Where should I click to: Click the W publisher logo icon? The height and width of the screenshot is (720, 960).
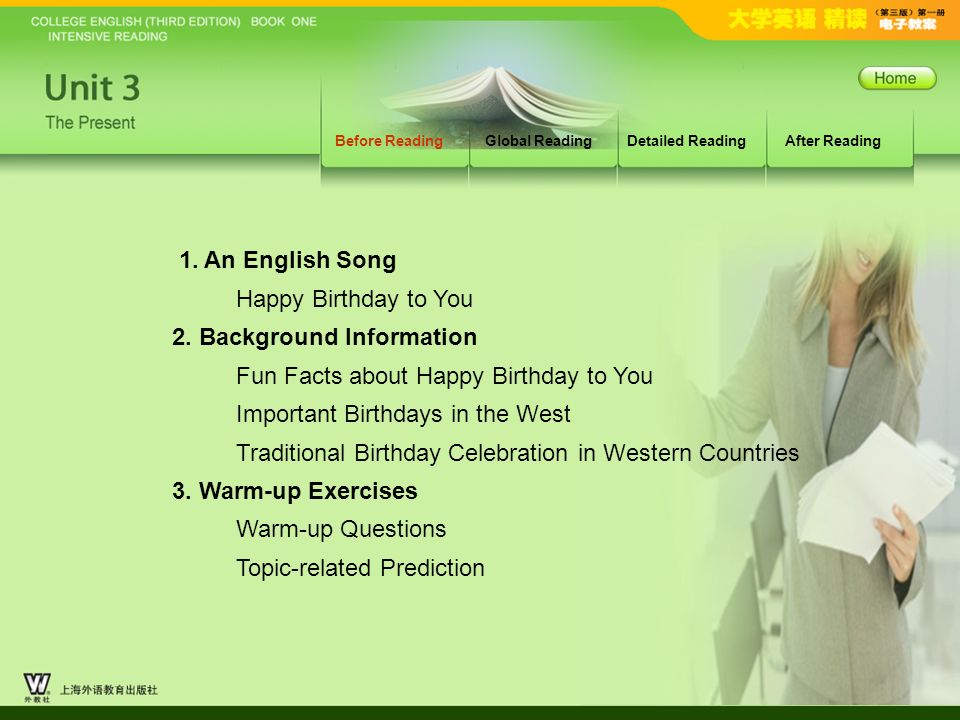point(37,688)
